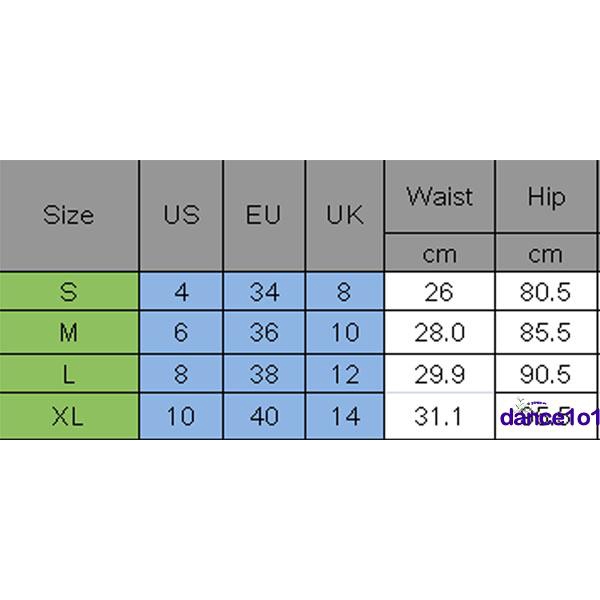Image resolution: width=600 pixels, height=600 pixels.
Task: Select the green XL size cell
Action: click(69, 416)
